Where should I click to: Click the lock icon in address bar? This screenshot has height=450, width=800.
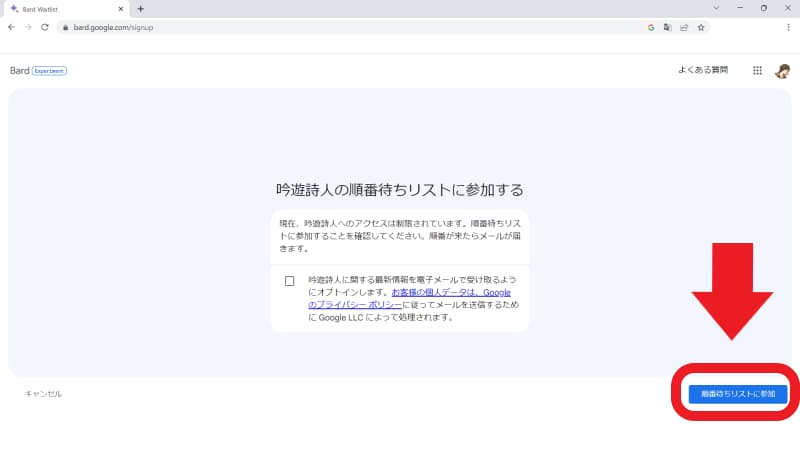tap(65, 28)
